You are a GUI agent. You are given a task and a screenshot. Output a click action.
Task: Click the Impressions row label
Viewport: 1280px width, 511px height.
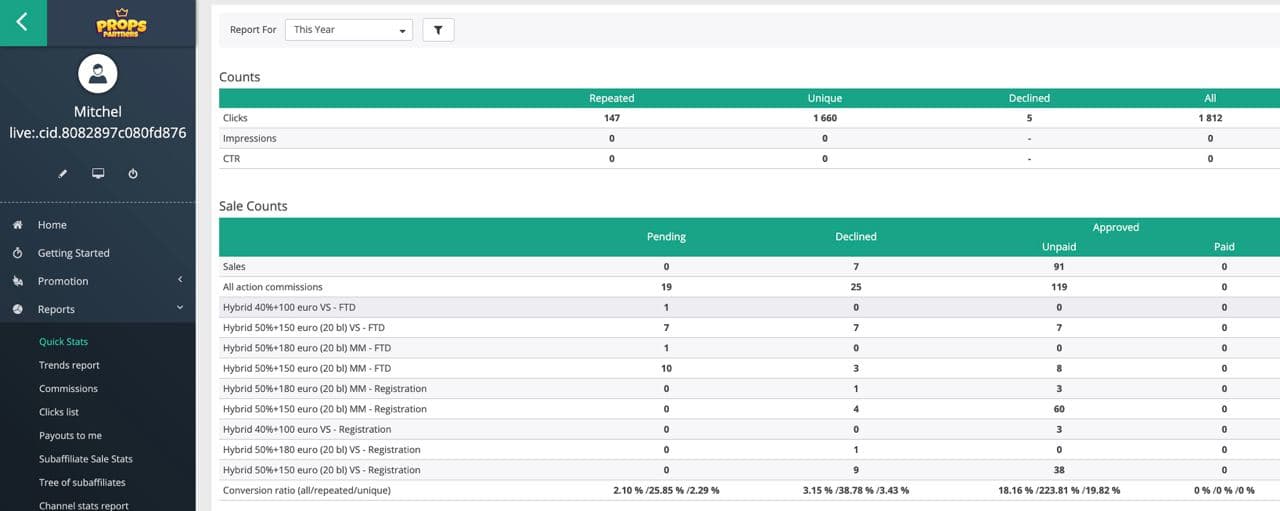250,138
